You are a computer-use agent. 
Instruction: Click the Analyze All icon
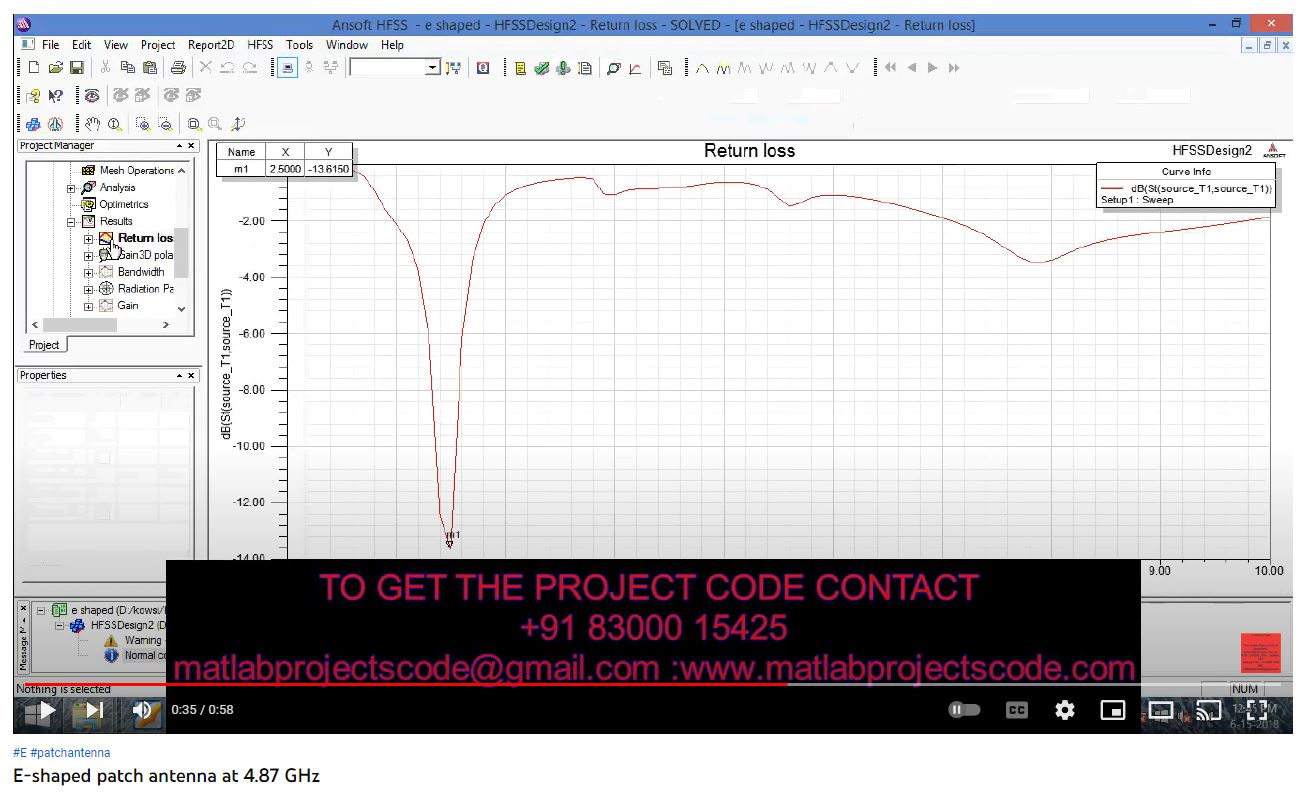click(x=563, y=68)
